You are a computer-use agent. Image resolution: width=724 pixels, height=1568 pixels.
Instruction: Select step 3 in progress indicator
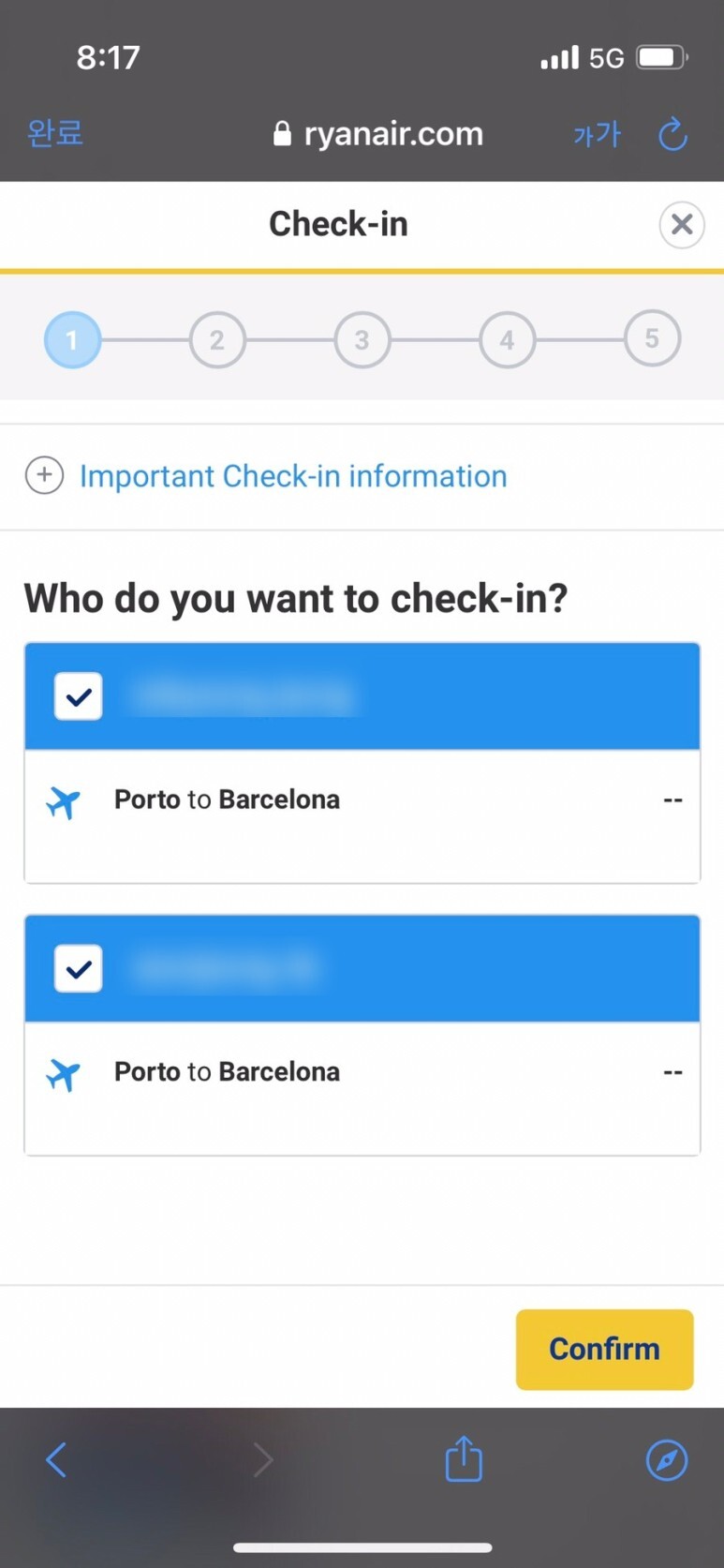tap(362, 339)
